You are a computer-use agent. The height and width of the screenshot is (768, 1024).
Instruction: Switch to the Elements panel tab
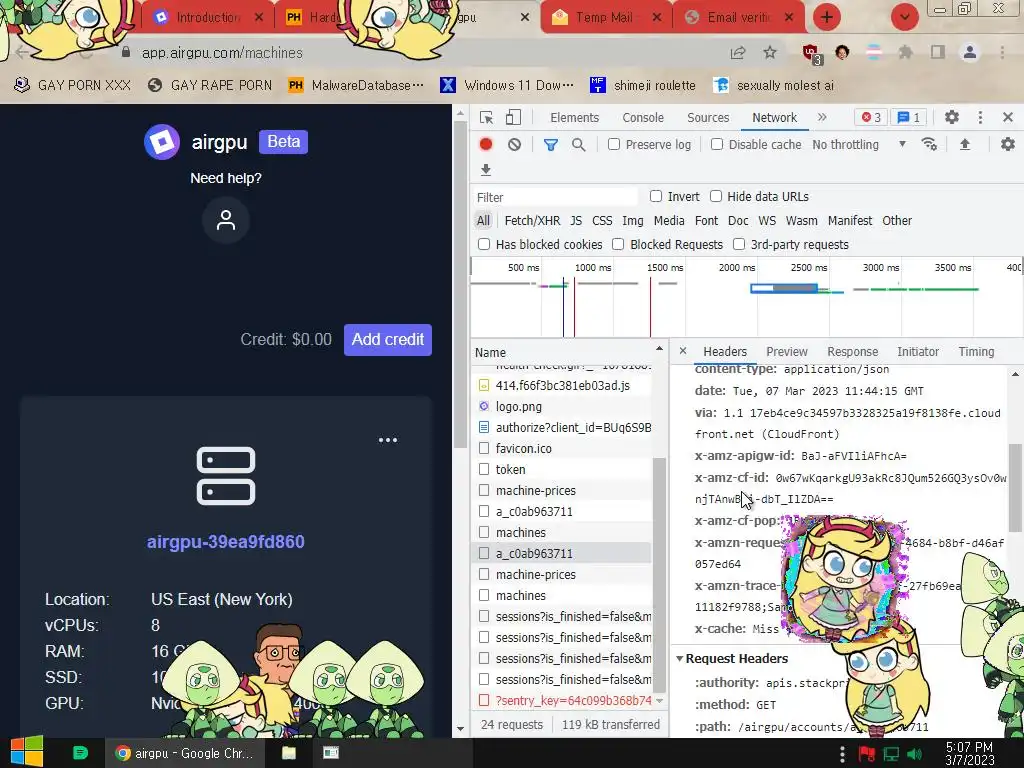575,118
